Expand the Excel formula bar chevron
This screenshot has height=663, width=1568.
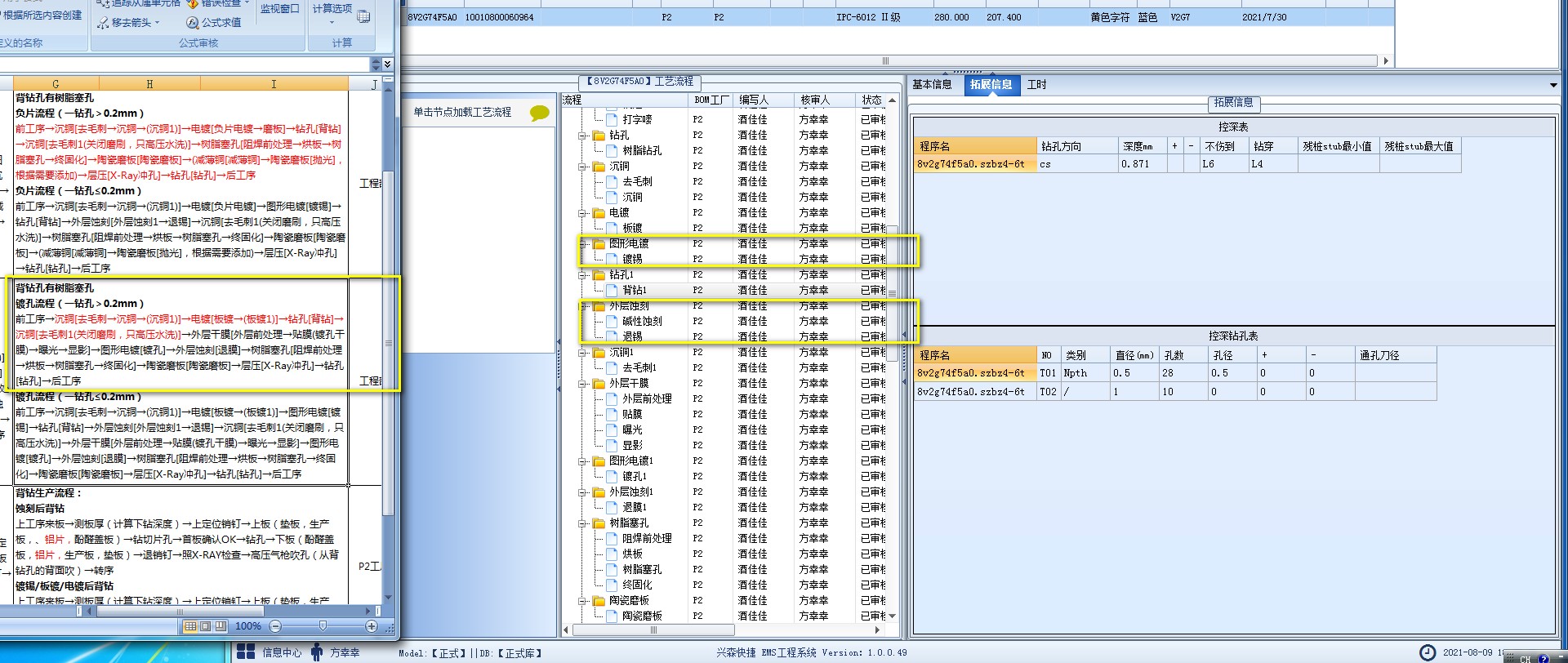pyautogui.click(x=387, y=64)
